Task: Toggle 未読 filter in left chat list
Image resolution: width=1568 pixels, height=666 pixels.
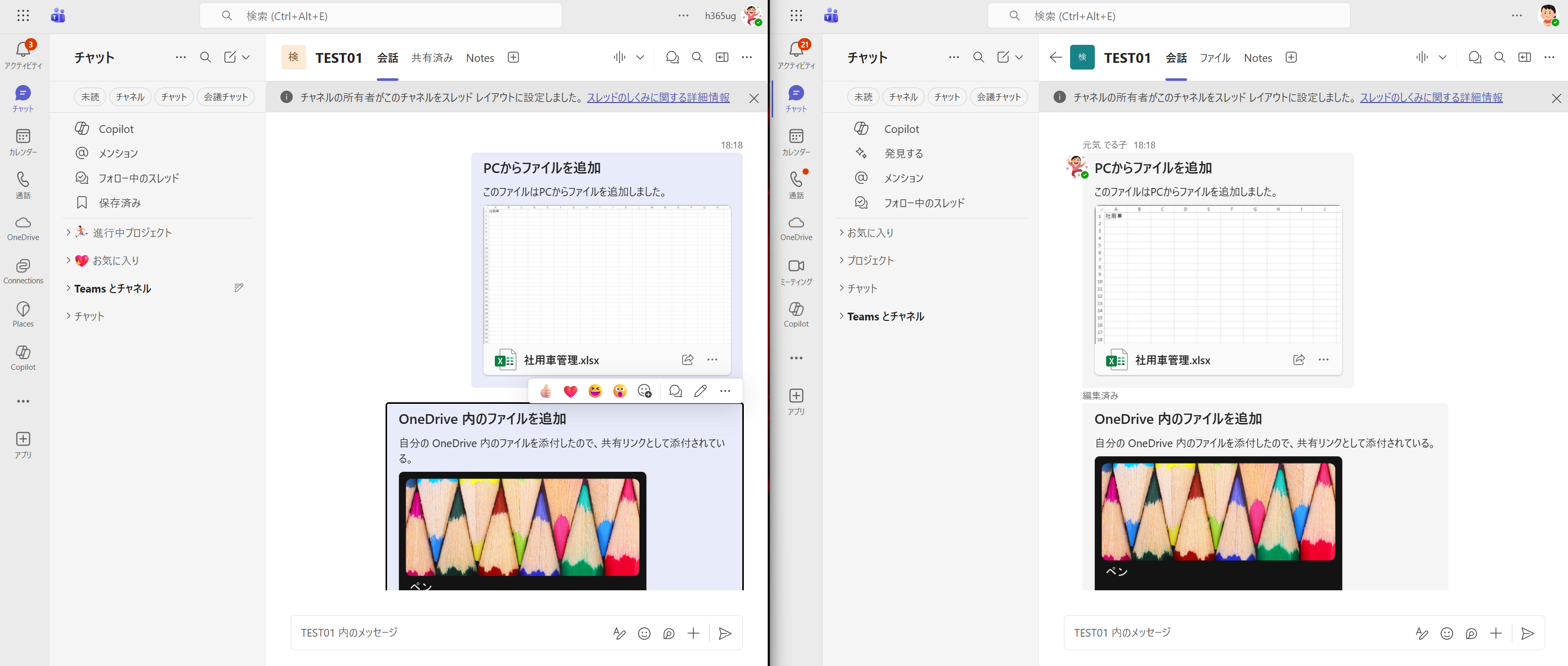Action: click(90, 97)
